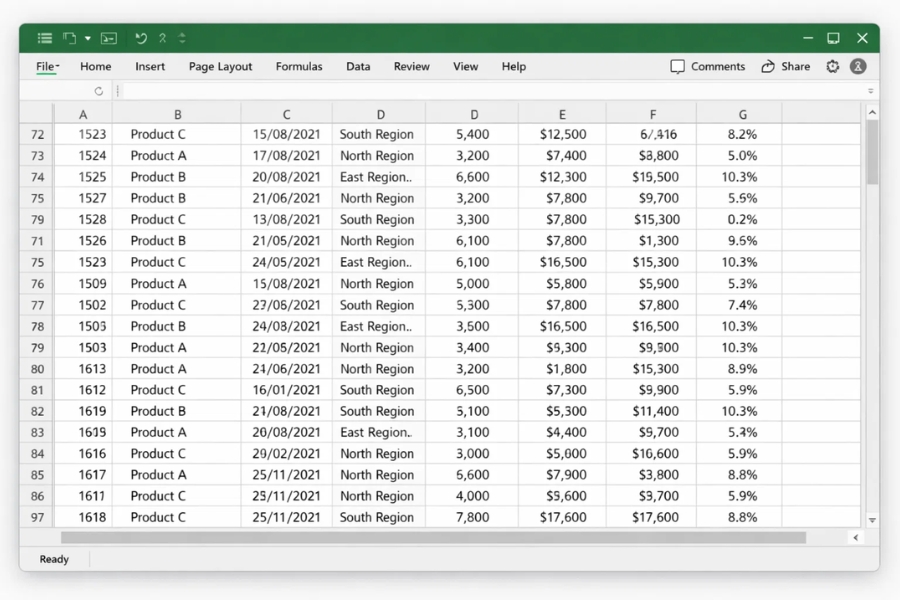Click the account avatar icon
Image resolution: width=900 pixels, height=600 pixels.
(858, 66)
